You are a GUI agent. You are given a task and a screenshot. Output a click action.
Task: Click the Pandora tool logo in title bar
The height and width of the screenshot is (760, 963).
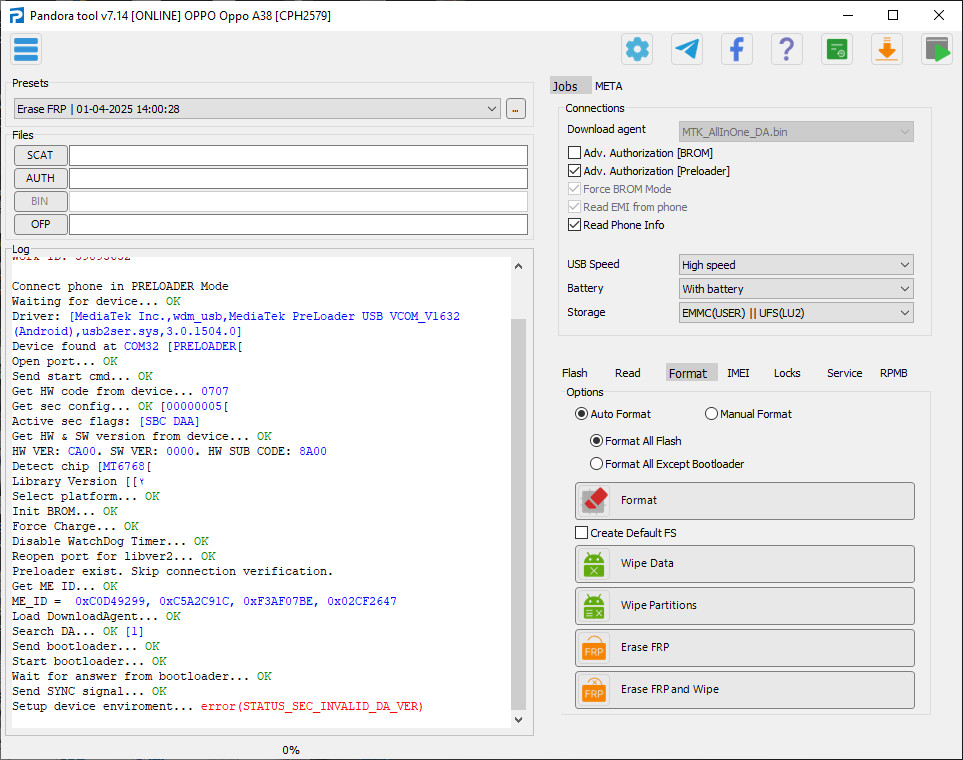[17, 15]
